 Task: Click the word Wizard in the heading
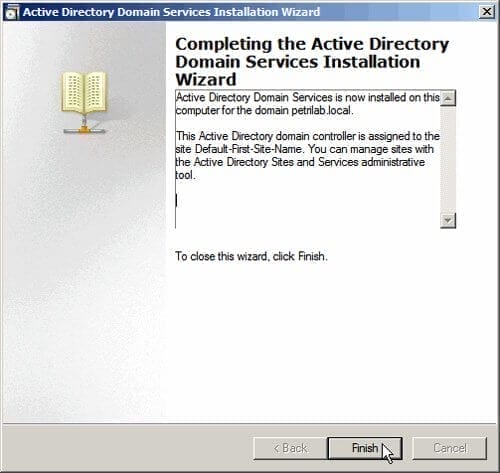coord(206,80)
